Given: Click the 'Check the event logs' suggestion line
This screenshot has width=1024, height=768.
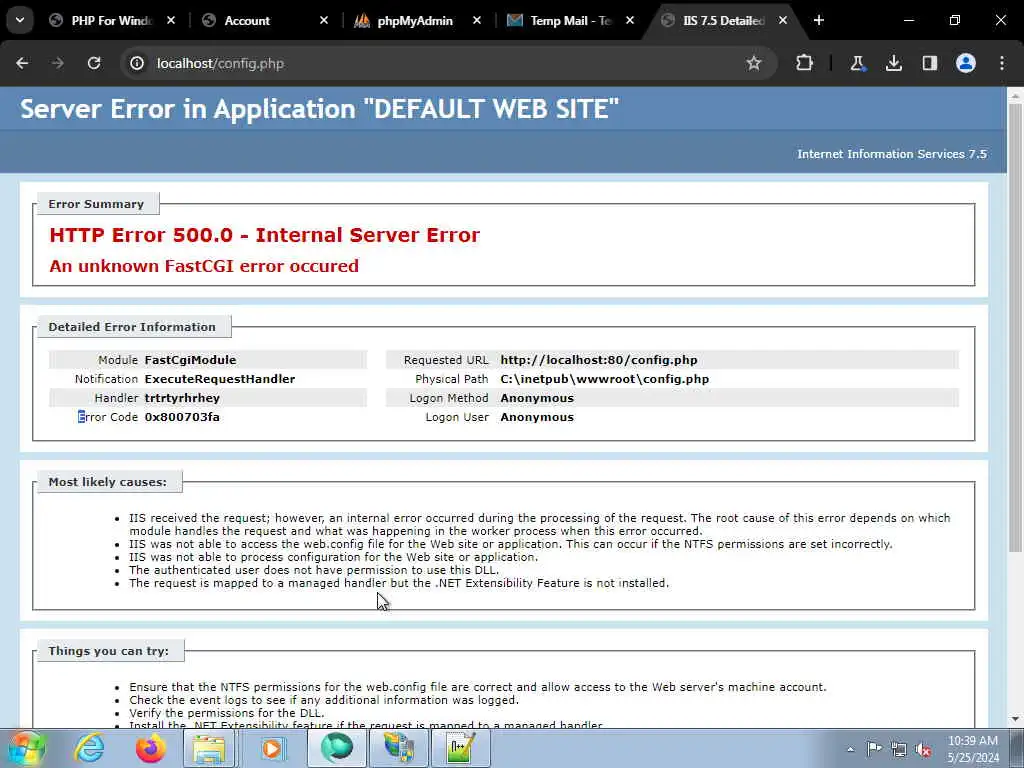Looking at the screenshot, I should (324, 700).
